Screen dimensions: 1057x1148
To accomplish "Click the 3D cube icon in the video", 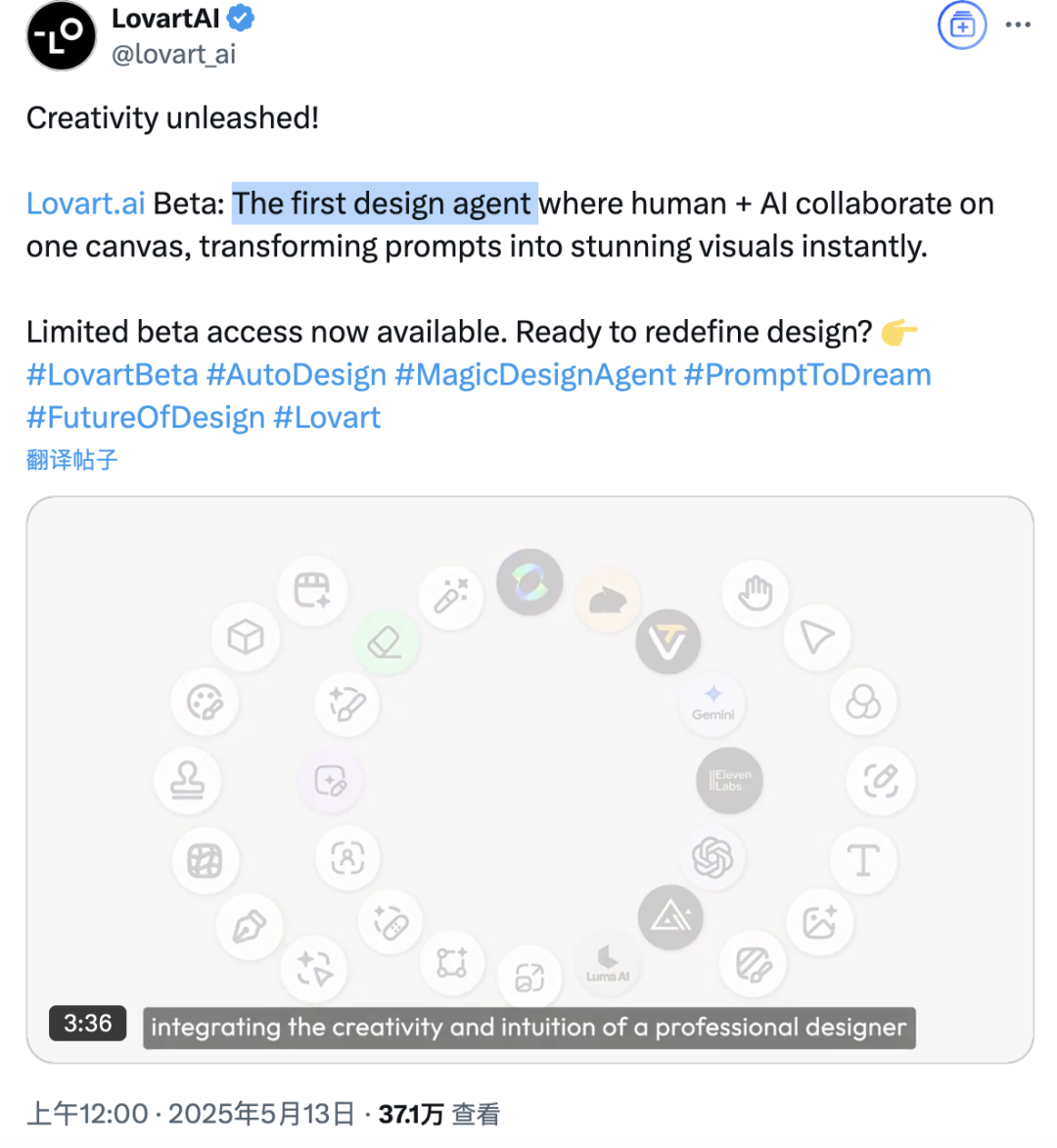I will point(246,638).
